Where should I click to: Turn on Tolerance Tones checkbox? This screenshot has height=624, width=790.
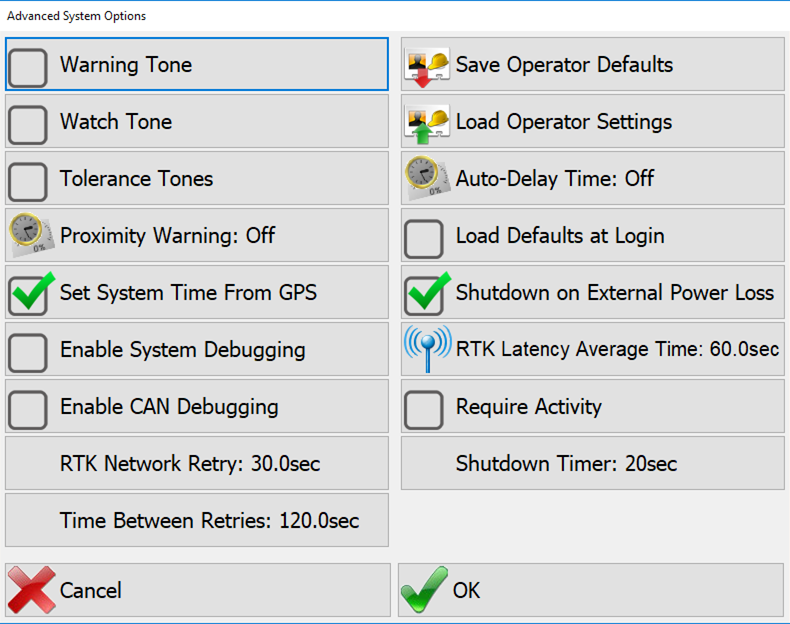pos(28,182)
